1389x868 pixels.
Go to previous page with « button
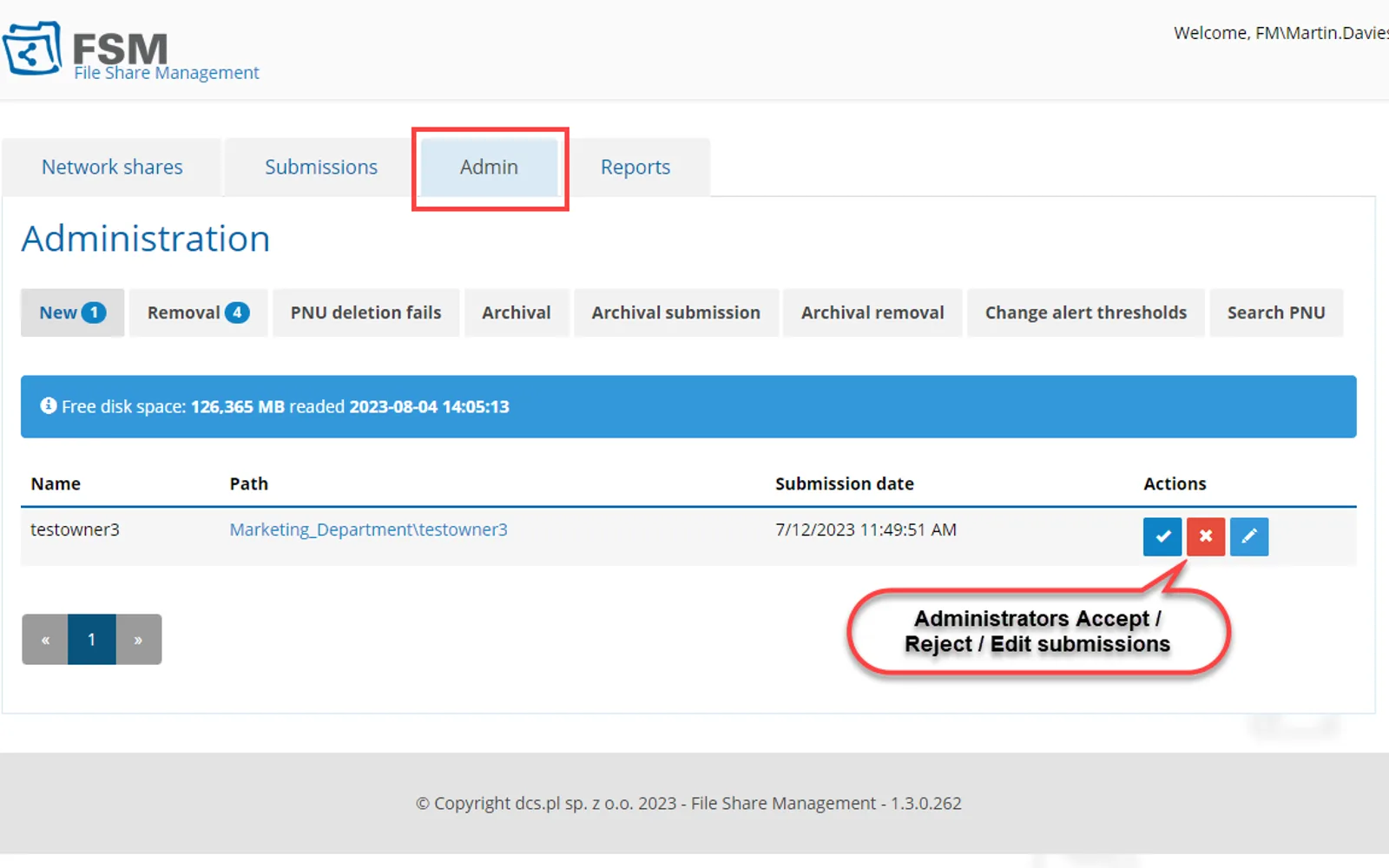point(45,640)
